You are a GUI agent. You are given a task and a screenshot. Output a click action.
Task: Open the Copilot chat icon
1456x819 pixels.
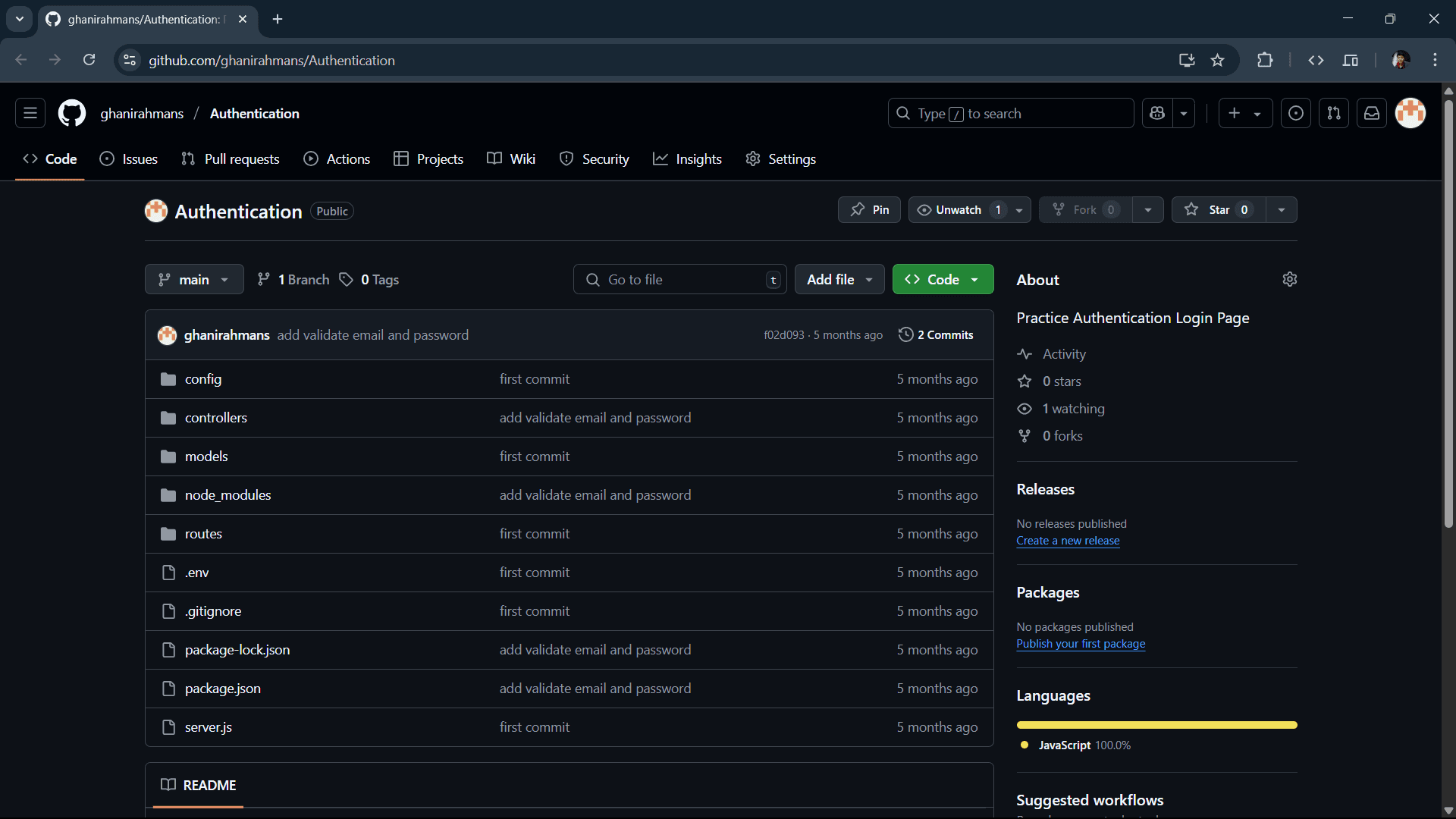pos(1157,114)
